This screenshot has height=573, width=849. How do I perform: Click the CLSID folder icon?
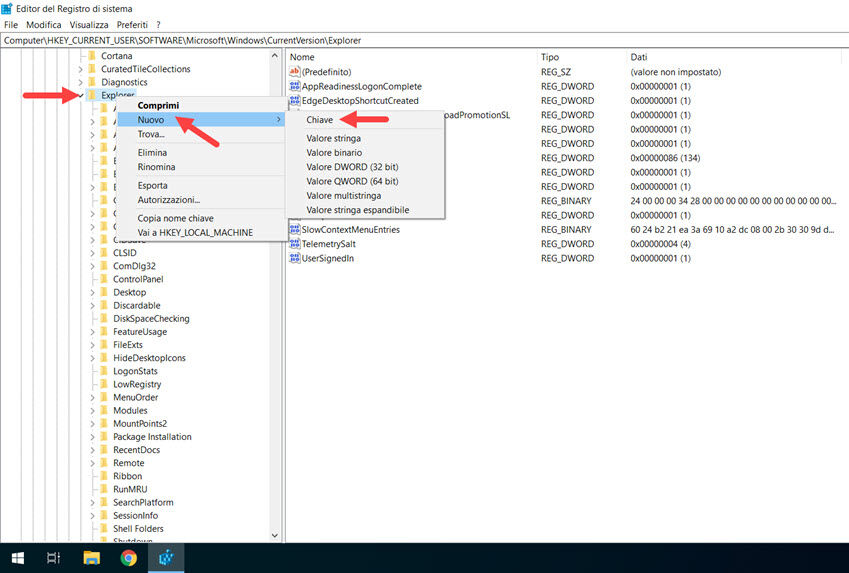click(x=103, y=252)
